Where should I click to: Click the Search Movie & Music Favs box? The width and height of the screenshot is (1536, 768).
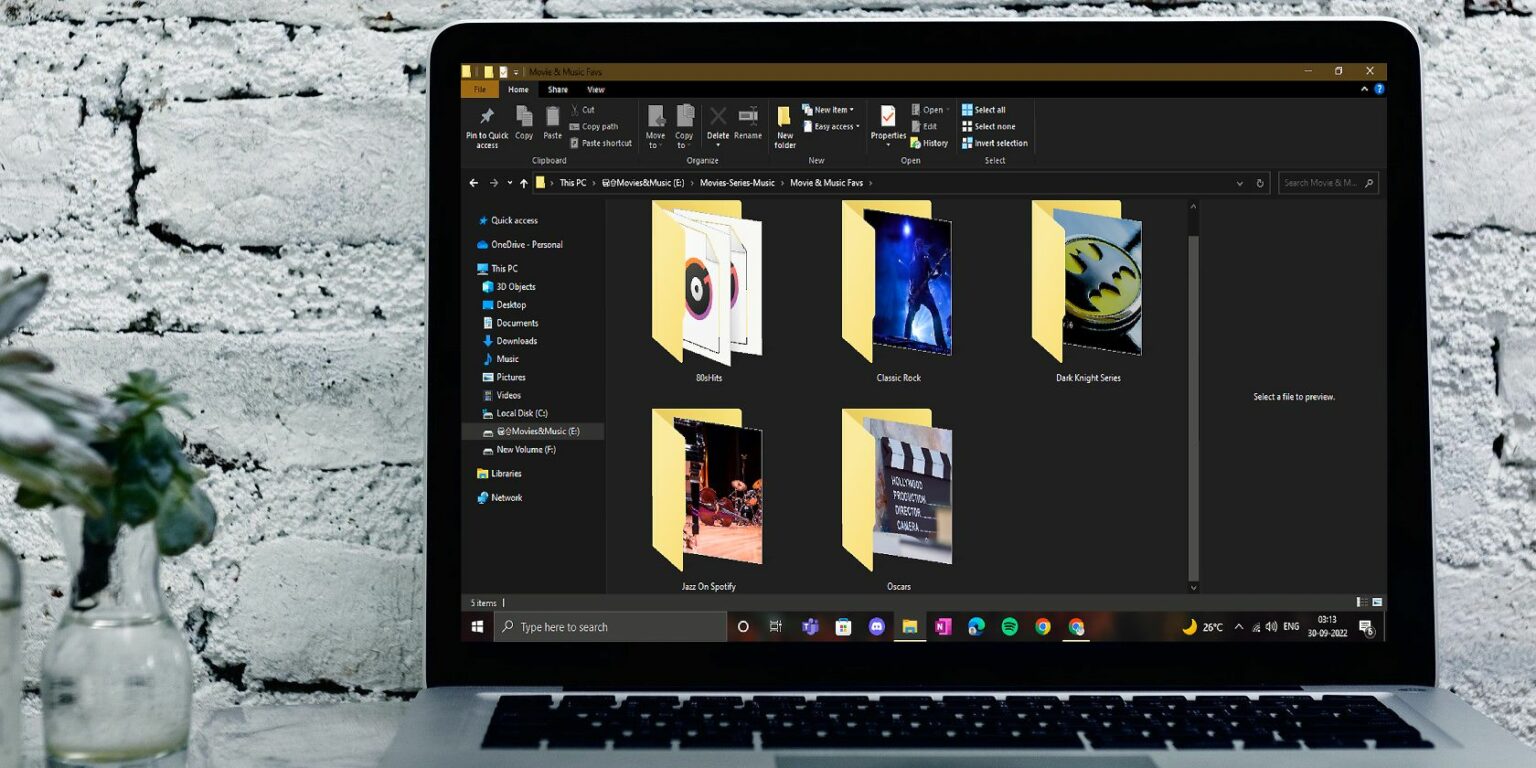(1322, 183)
